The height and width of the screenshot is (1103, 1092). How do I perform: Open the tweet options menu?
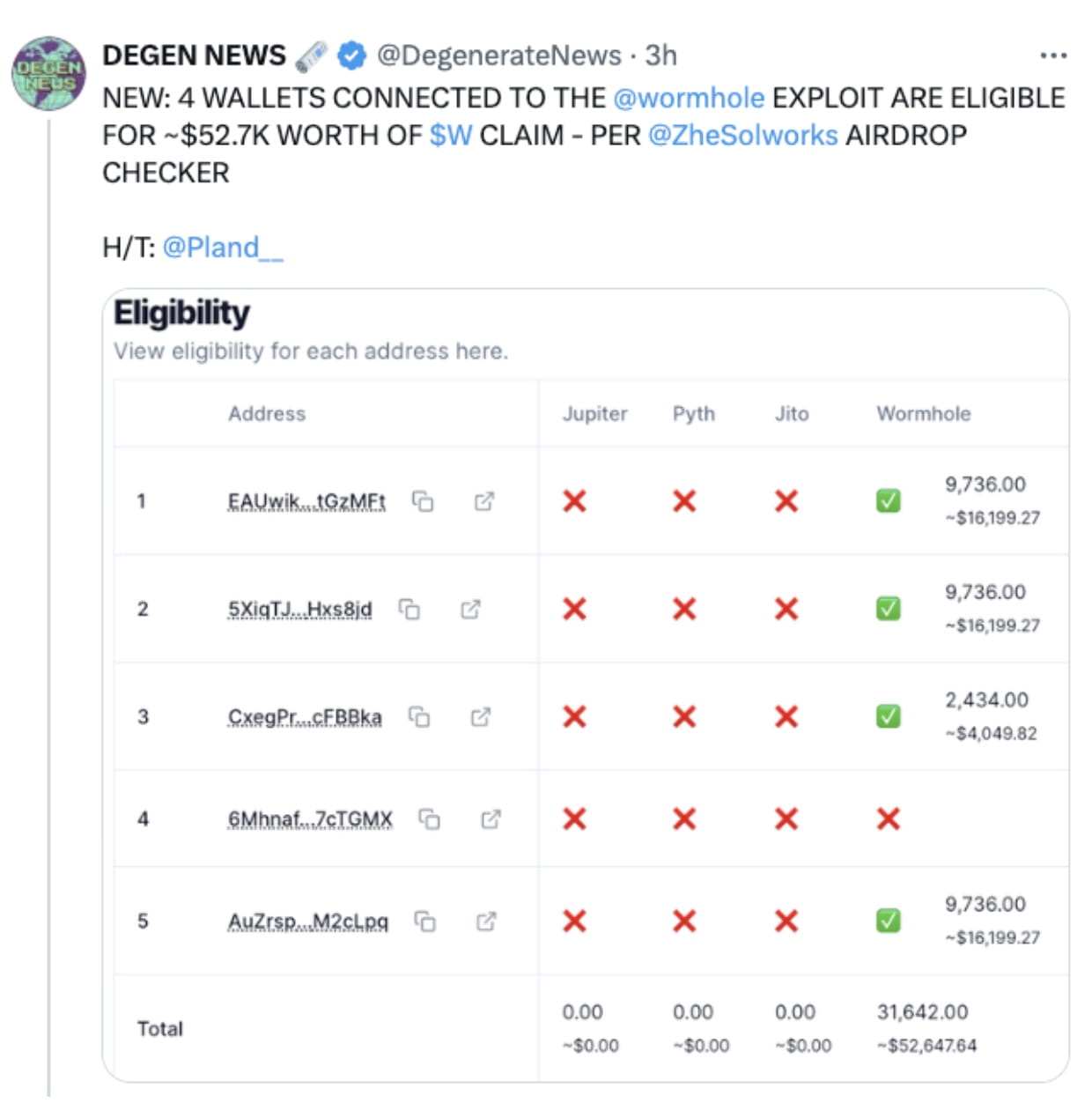pyautogui.click(x=1053, y=55)
